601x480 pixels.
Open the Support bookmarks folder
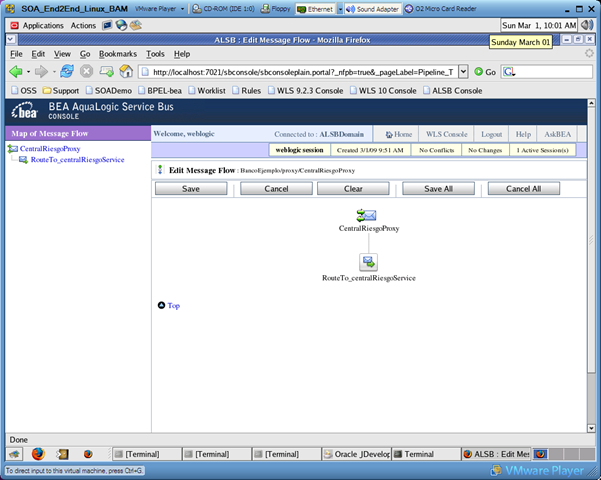pyautogui.click(x=61, y=91)
